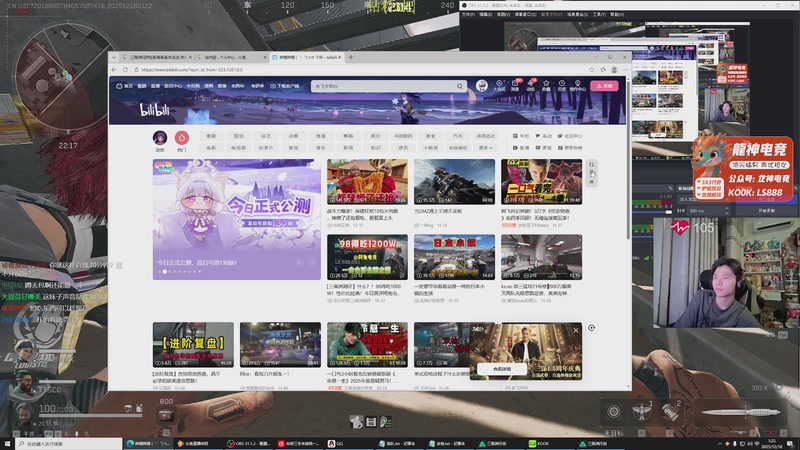Image resolution: width=800 pixels, height=450 pixels.
Task: Open 历史 history icon
Action: (x=561, y=85)
